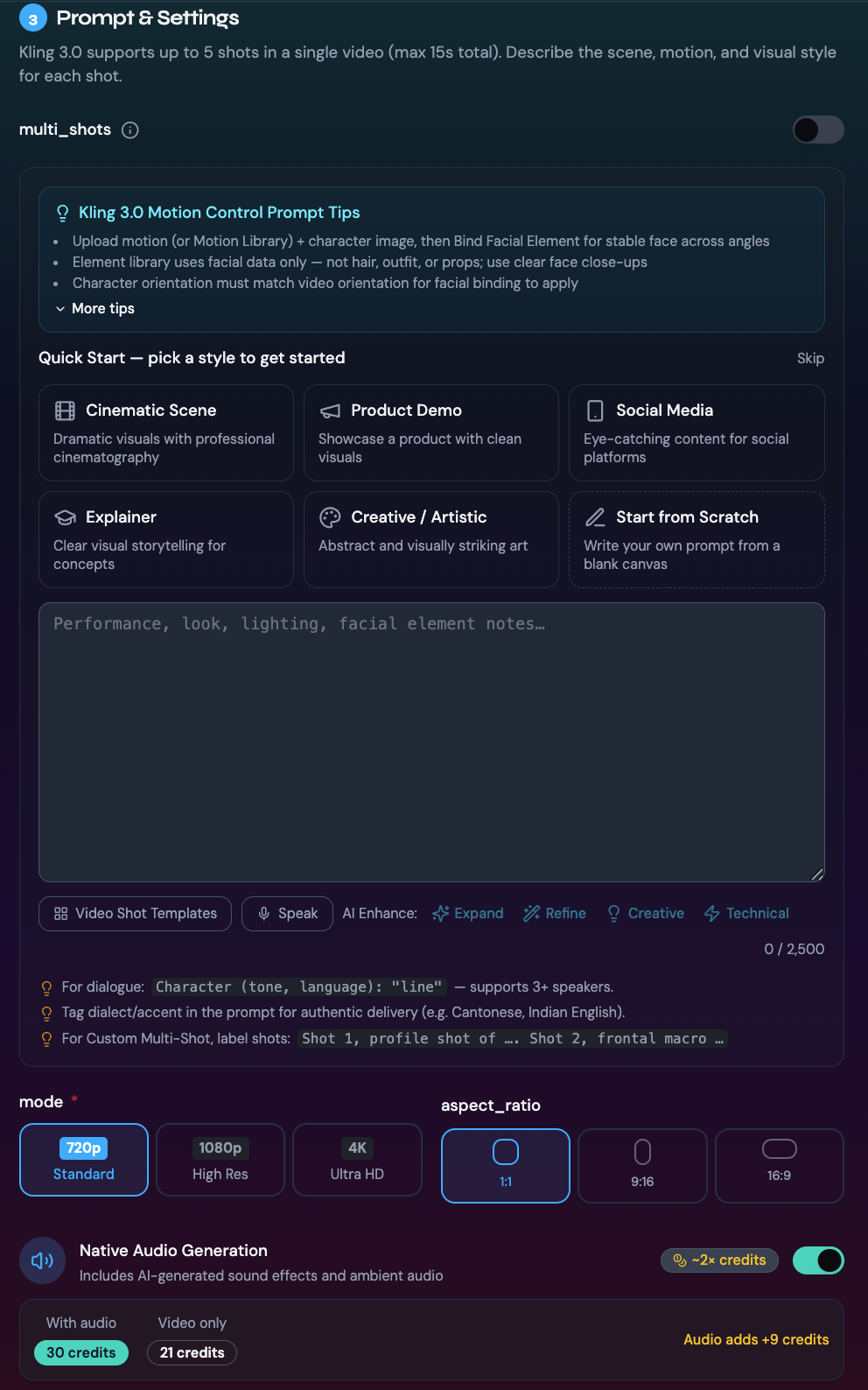This screenshot has height=1390, width=868.
Task: Click the speaker icon for Native Audio
Action: tap(42, 1260)
